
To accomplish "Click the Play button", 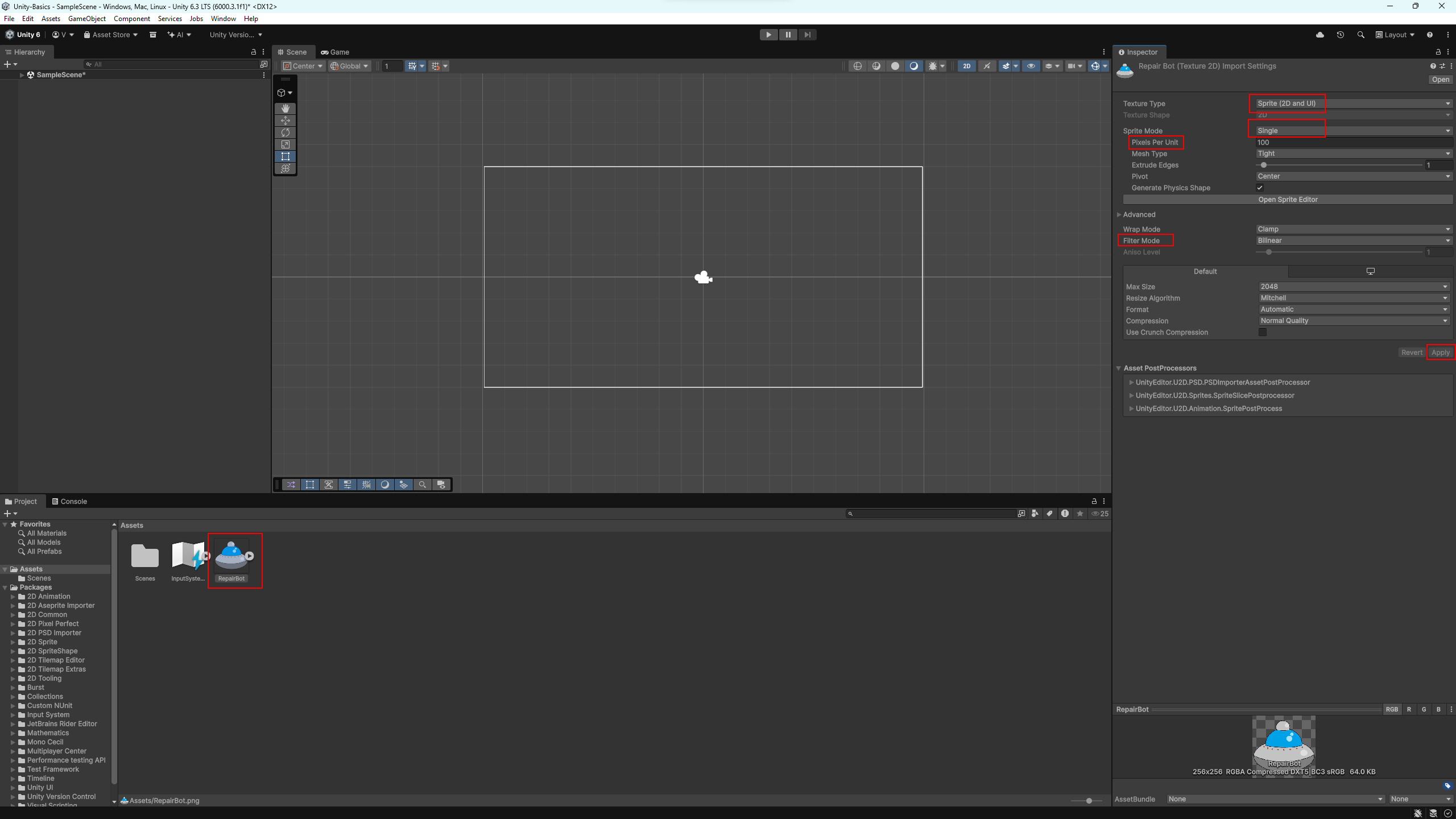I will pyautogui.click(x=768, y=35).
